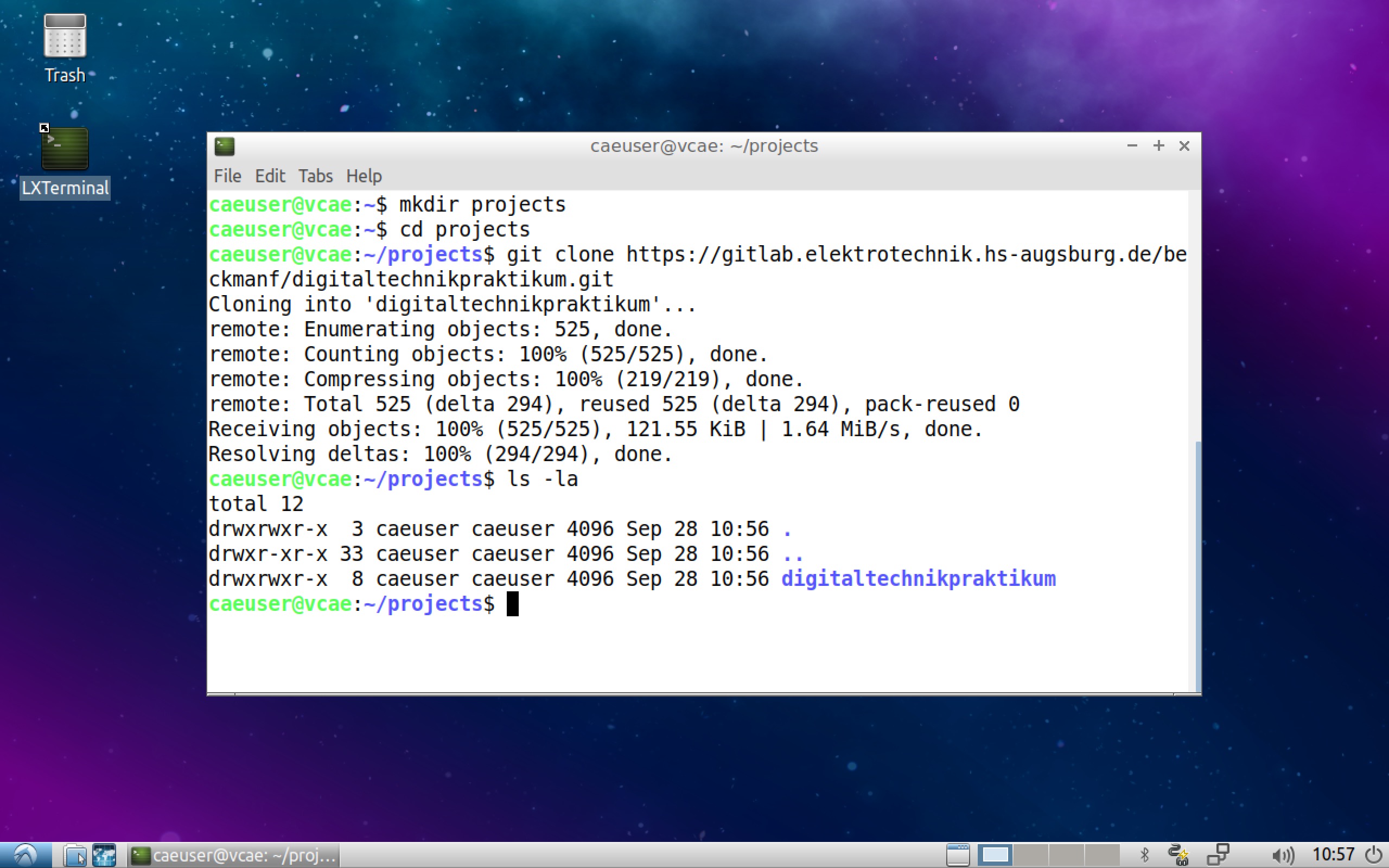Open the power manager tray icon
The image size is (1389, 868).
click(x=1178, y=856)
